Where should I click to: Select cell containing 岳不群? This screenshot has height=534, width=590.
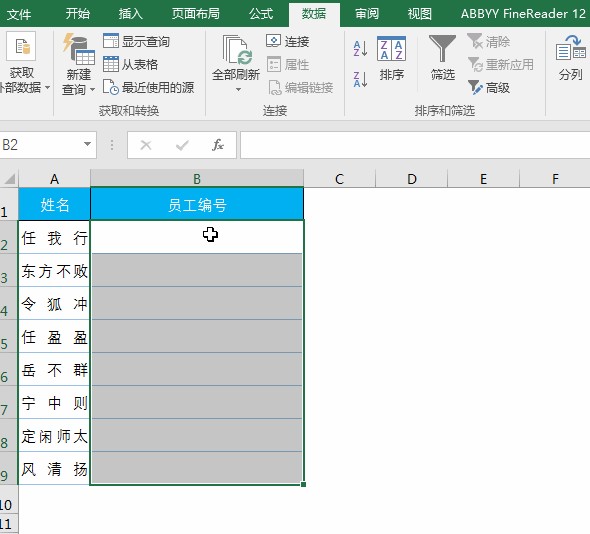coord(54,370)
